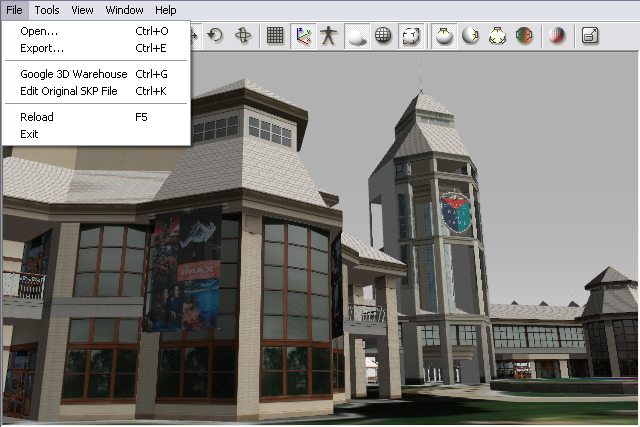Open the Window menu
640x427 pixels.
[x=124, y=10]
